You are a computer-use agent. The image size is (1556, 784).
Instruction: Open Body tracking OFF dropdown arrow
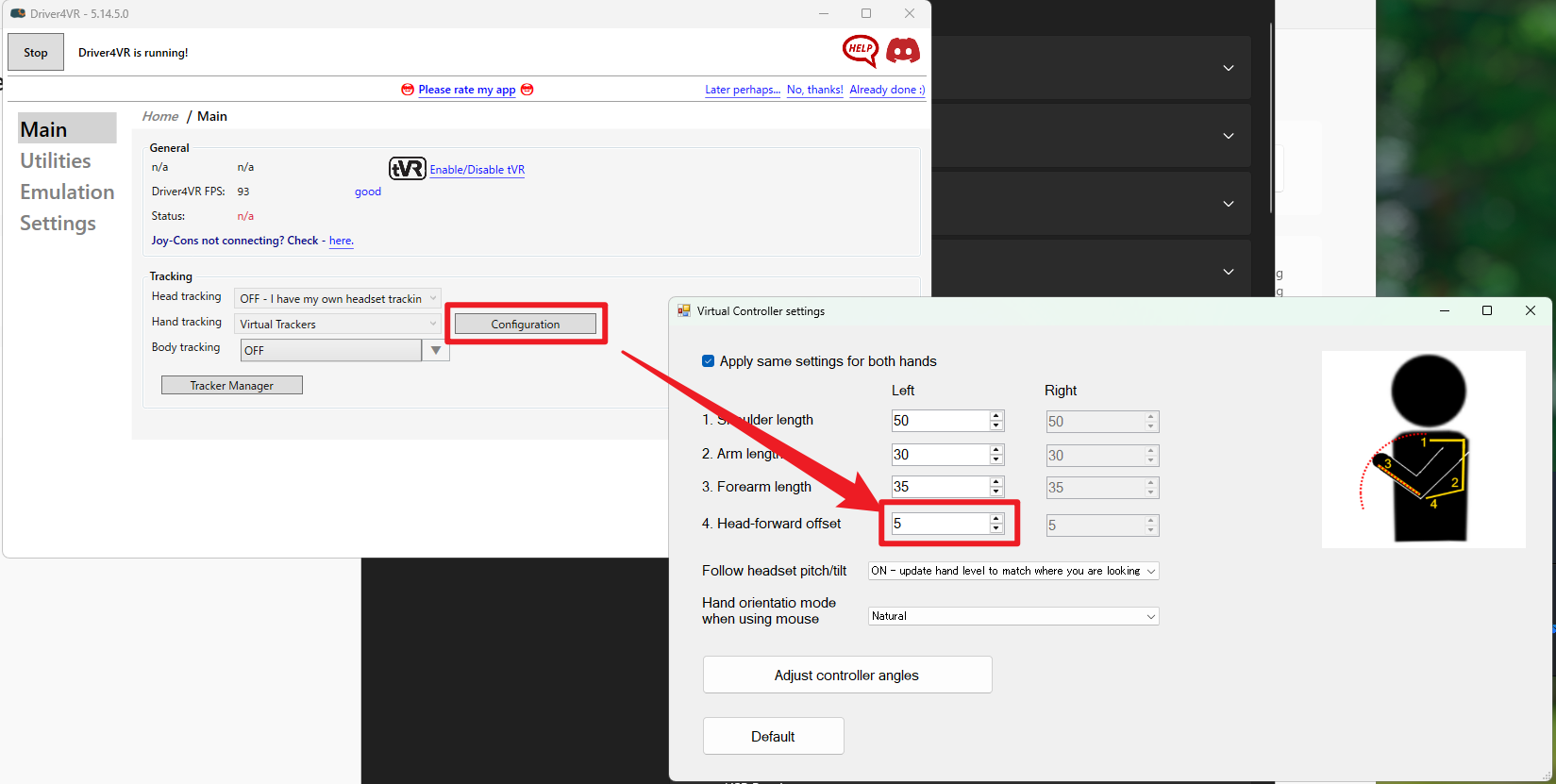coord(435,350)
